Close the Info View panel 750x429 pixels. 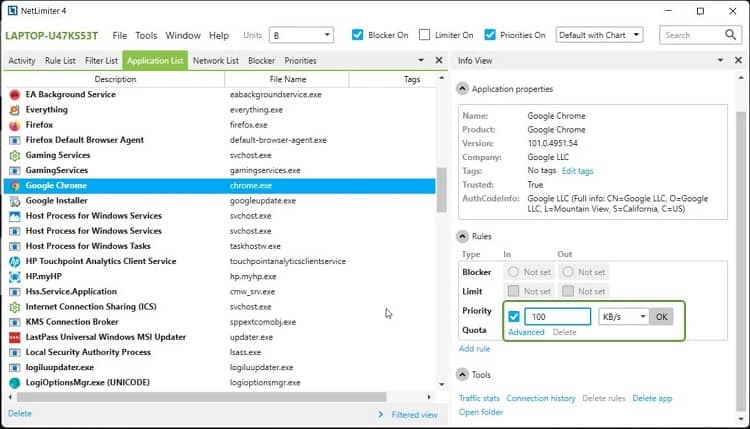[738, 60]
